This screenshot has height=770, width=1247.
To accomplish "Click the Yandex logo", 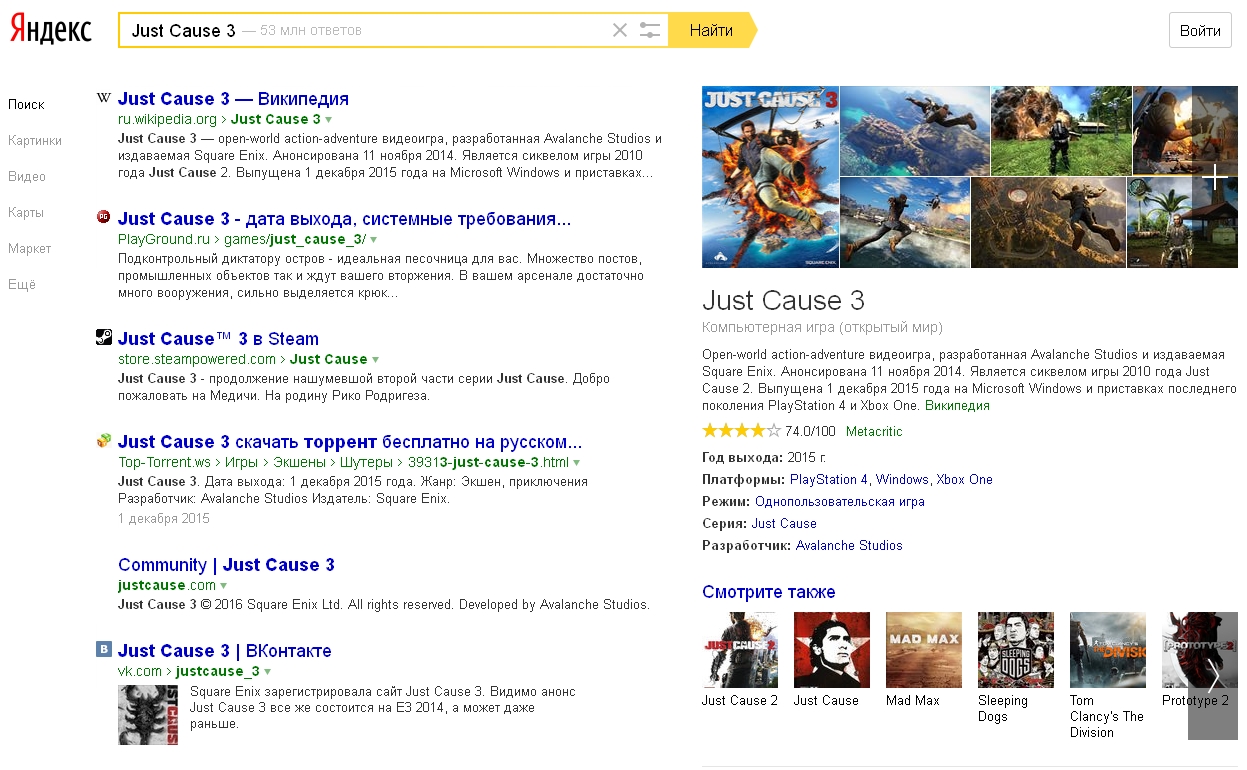I will pyautogui.click(x=51, y=30).
